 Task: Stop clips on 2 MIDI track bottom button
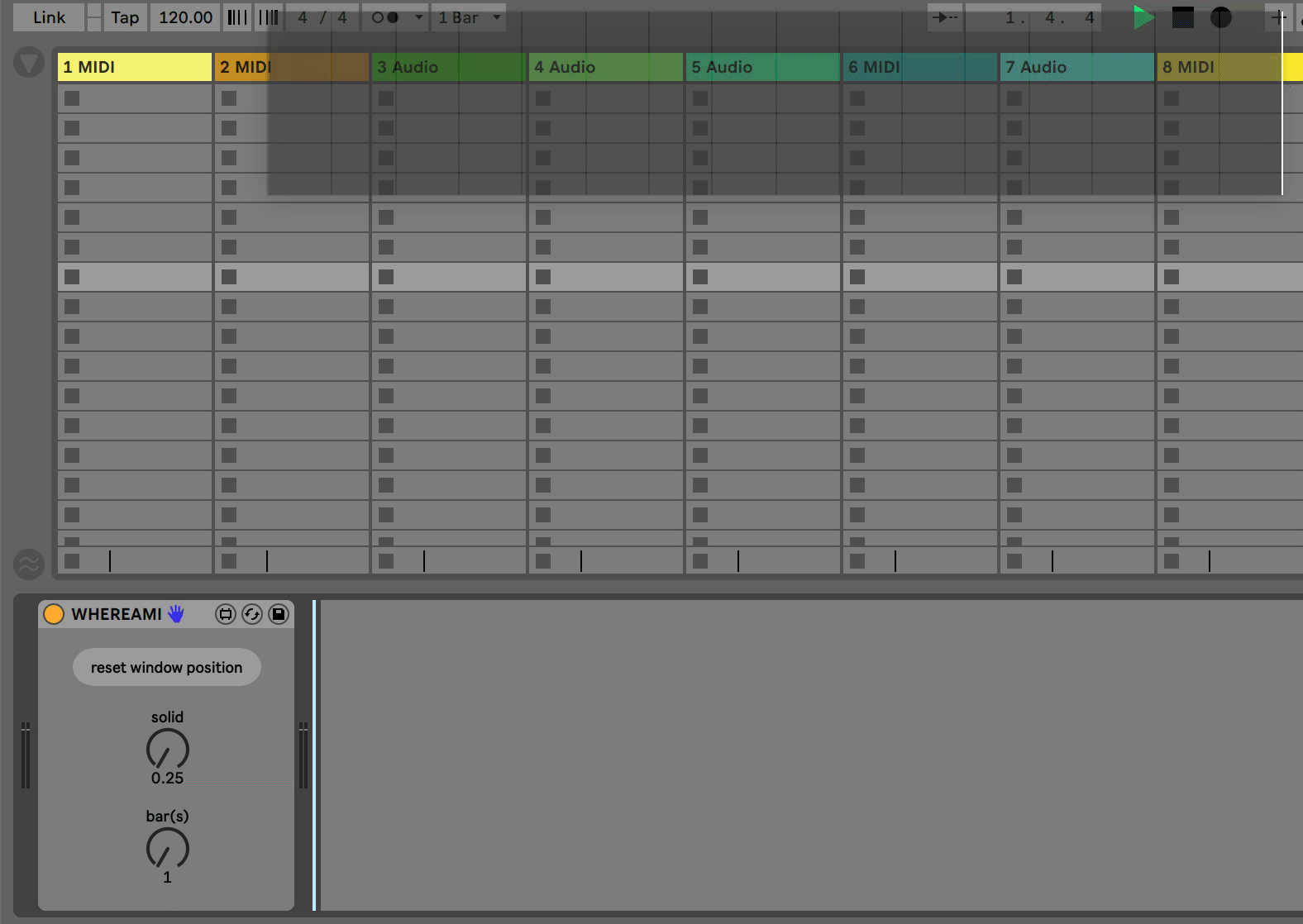point(229,561)
